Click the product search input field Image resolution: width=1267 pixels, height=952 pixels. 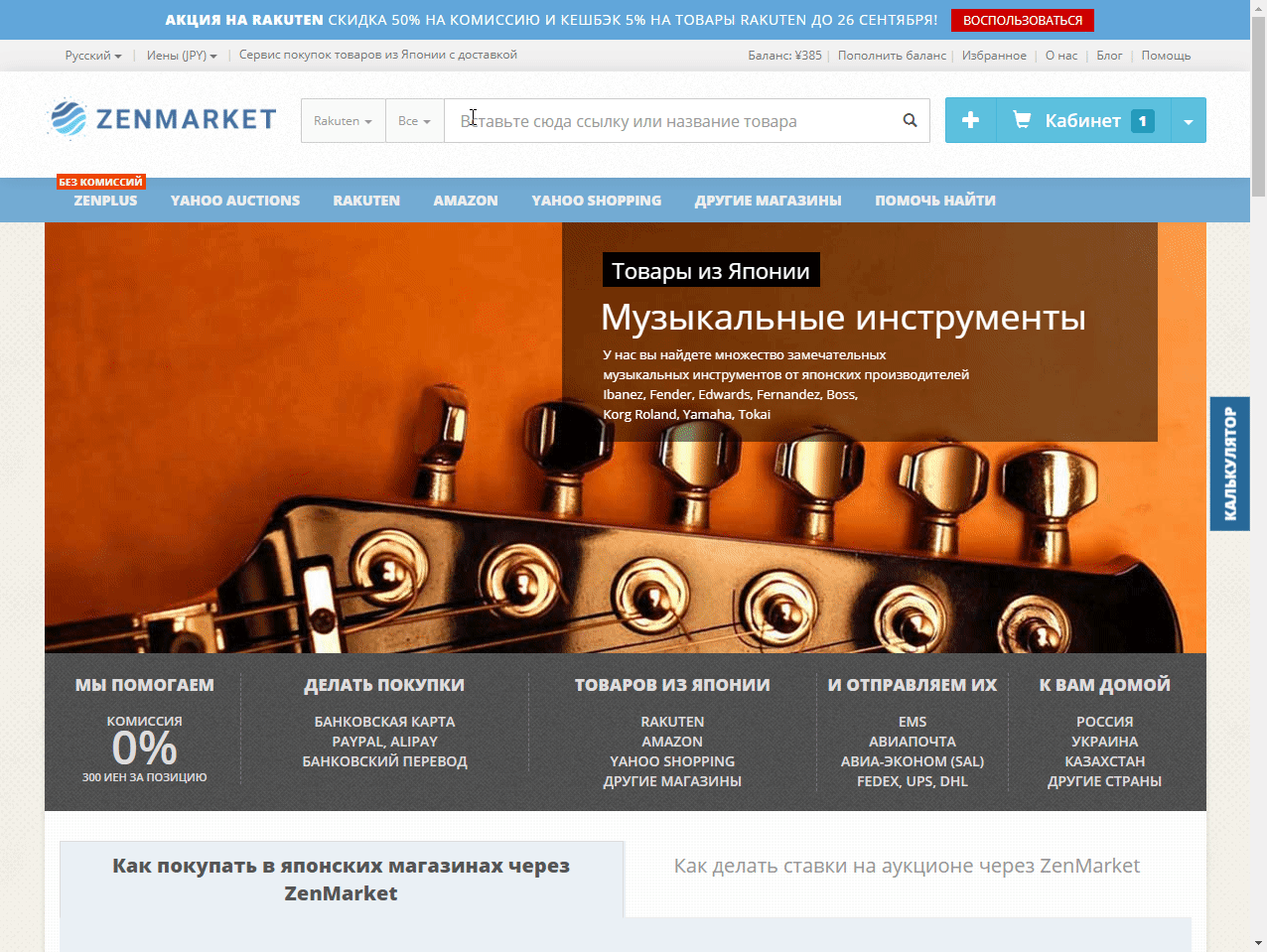(673, 121)
